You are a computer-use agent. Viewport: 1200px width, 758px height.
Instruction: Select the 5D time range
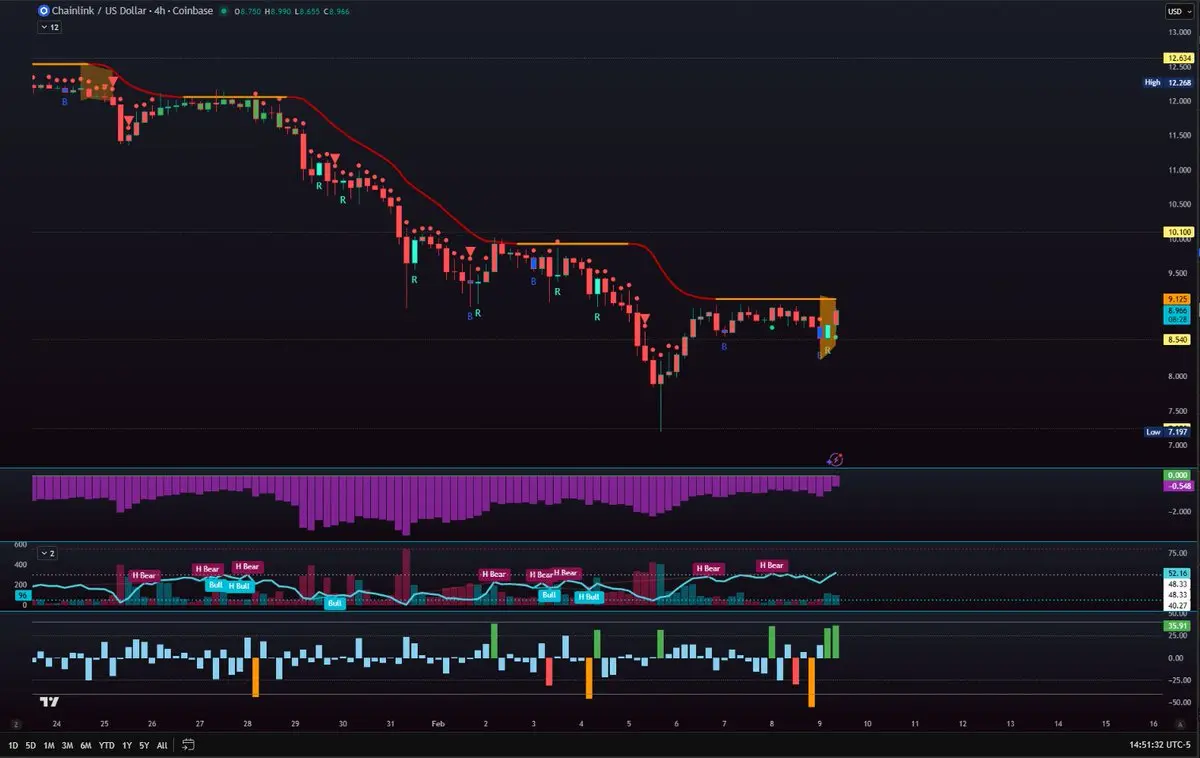click(29, 745)
